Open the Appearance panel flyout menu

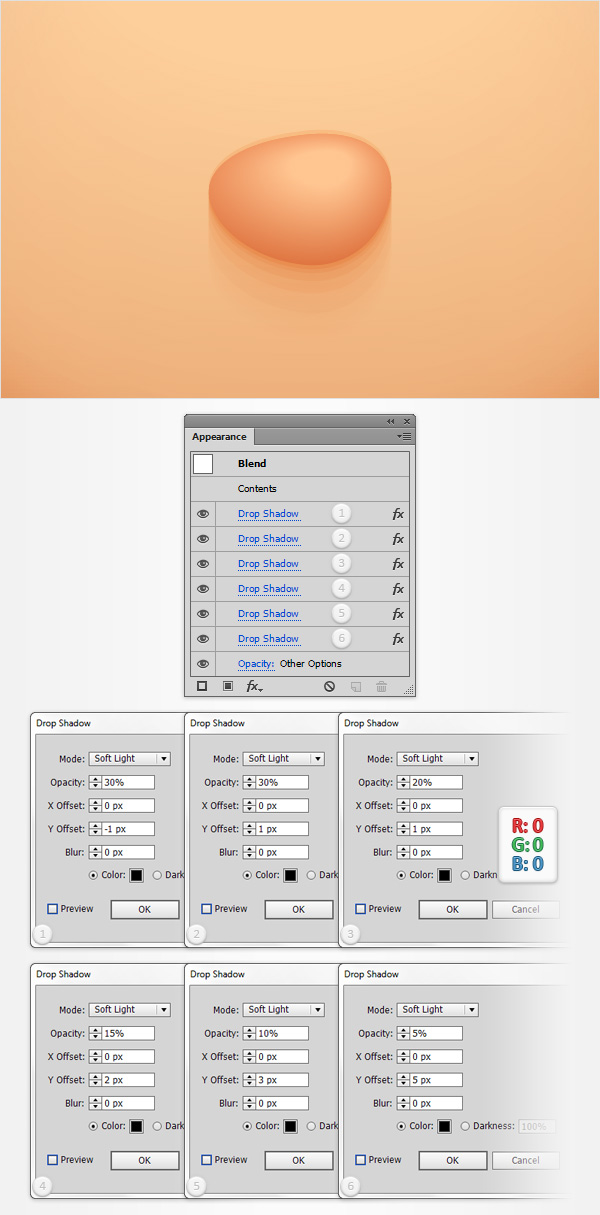coord(404,436)
